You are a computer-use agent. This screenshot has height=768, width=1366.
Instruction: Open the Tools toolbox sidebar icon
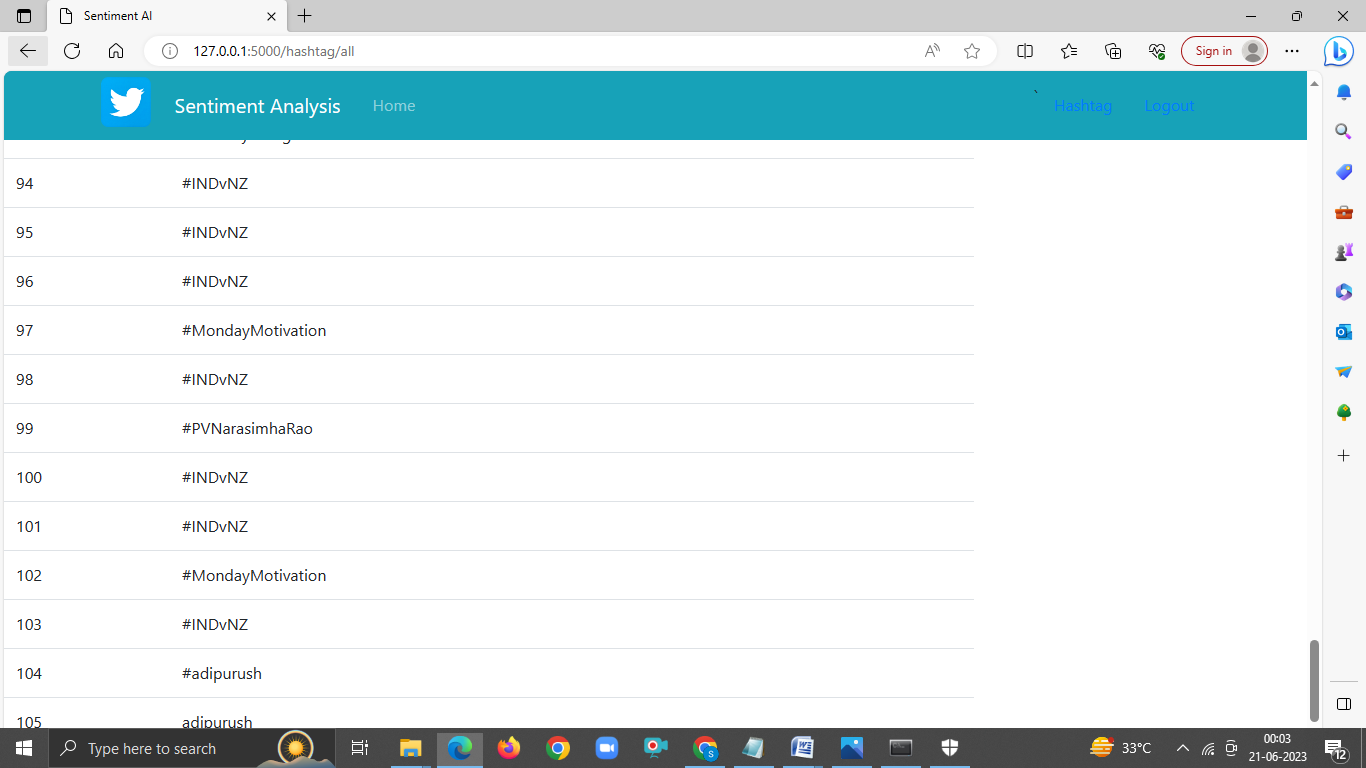[x=1343, y=211]
